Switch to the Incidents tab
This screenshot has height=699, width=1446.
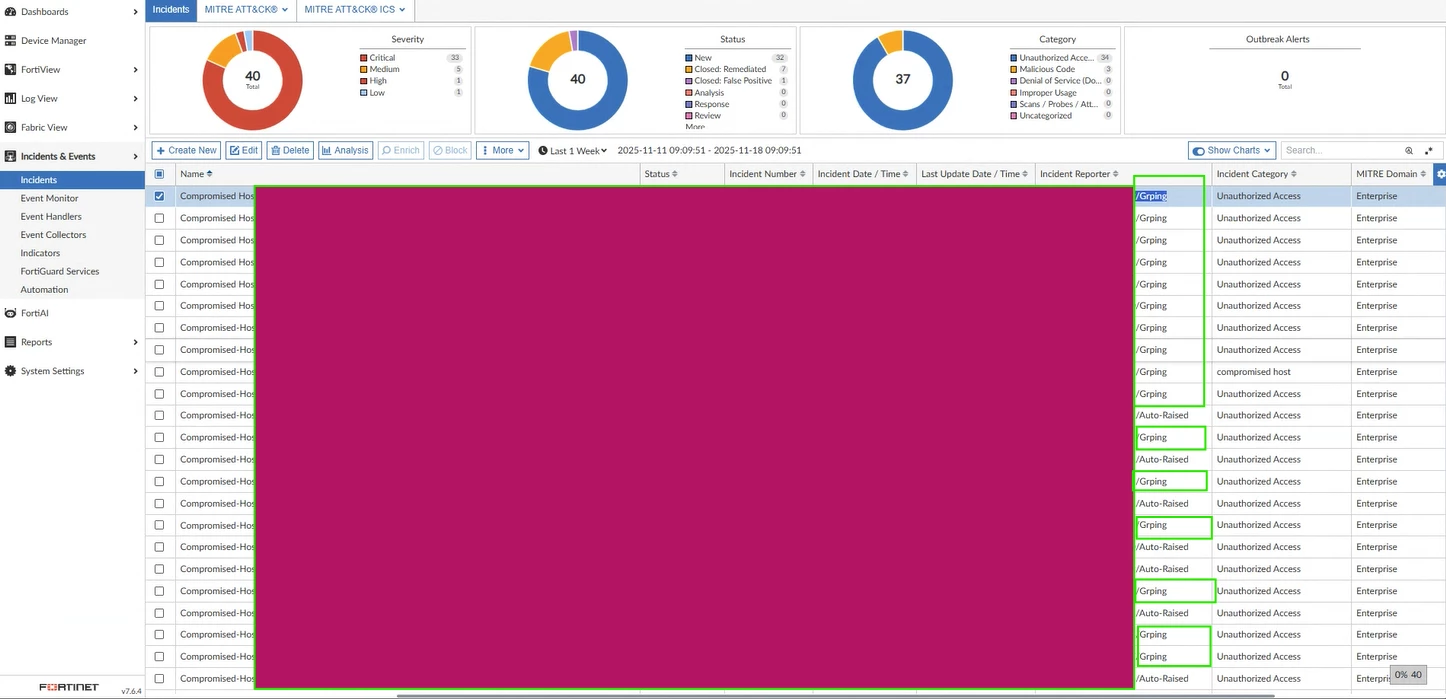(x=171, y=10)
